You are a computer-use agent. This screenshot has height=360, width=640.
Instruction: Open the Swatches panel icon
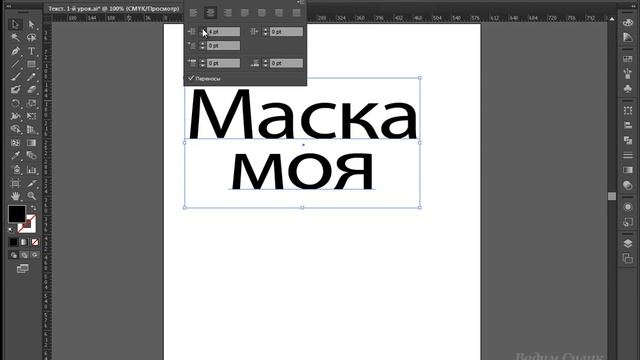tap(628, 60)
